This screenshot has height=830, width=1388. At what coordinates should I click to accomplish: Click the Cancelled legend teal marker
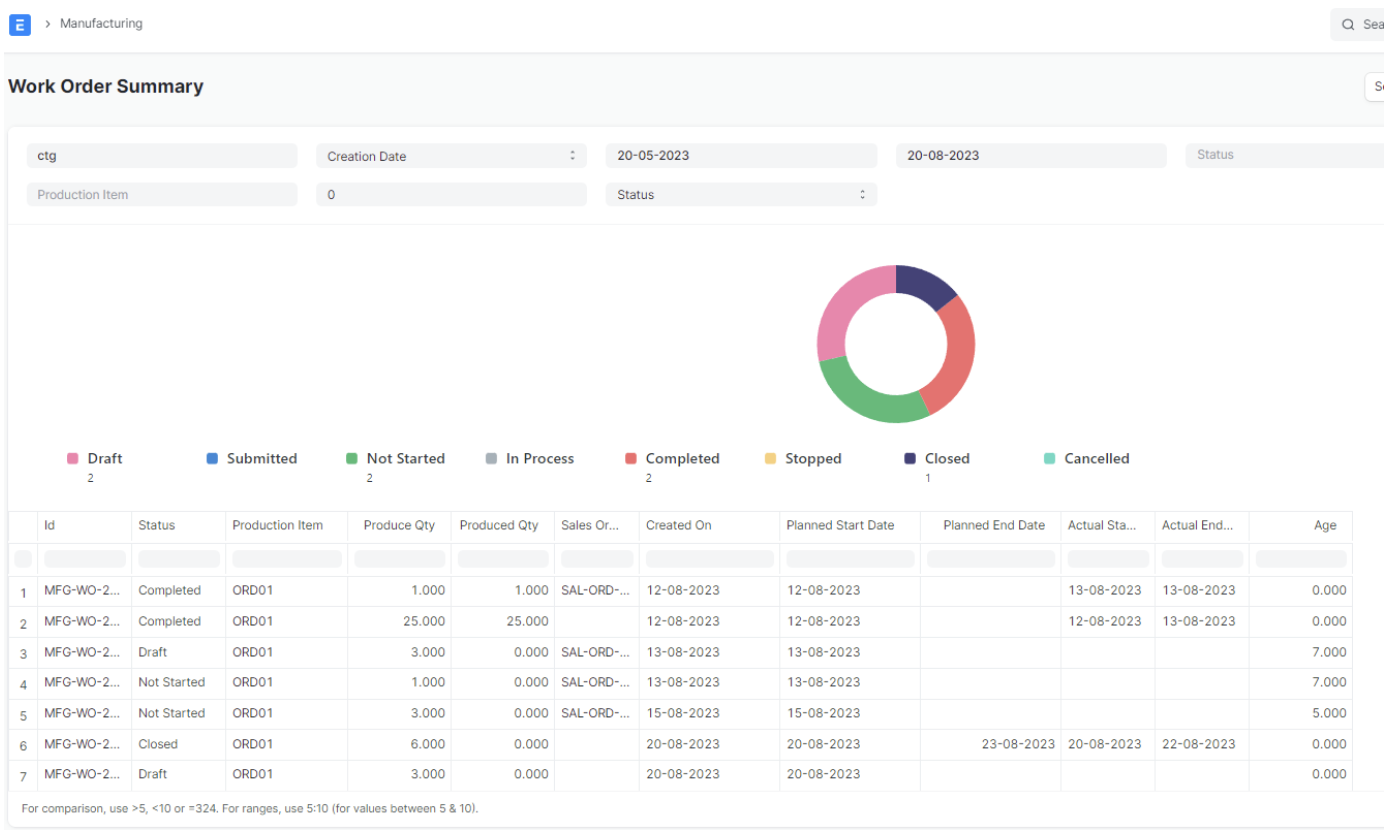click(x=1049, y=459)
